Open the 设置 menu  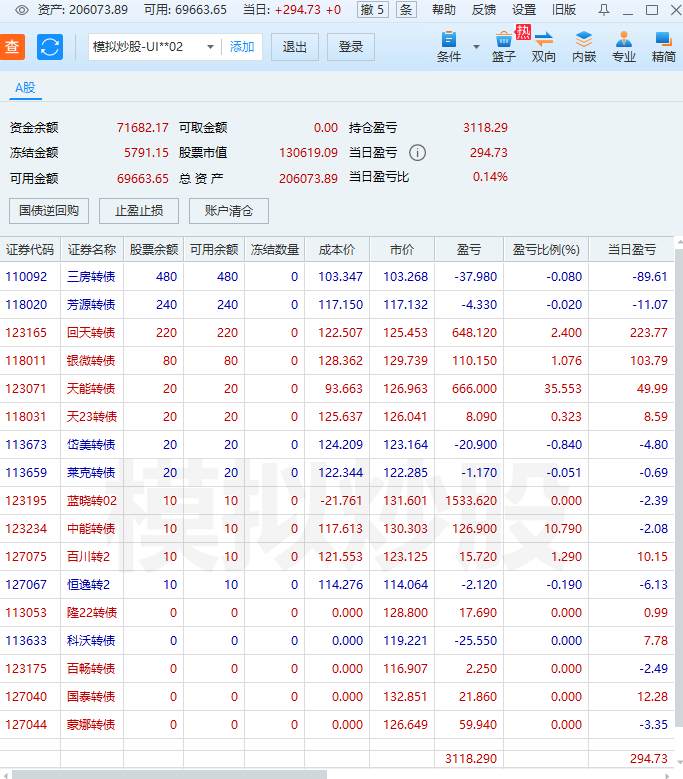(524, 10)
